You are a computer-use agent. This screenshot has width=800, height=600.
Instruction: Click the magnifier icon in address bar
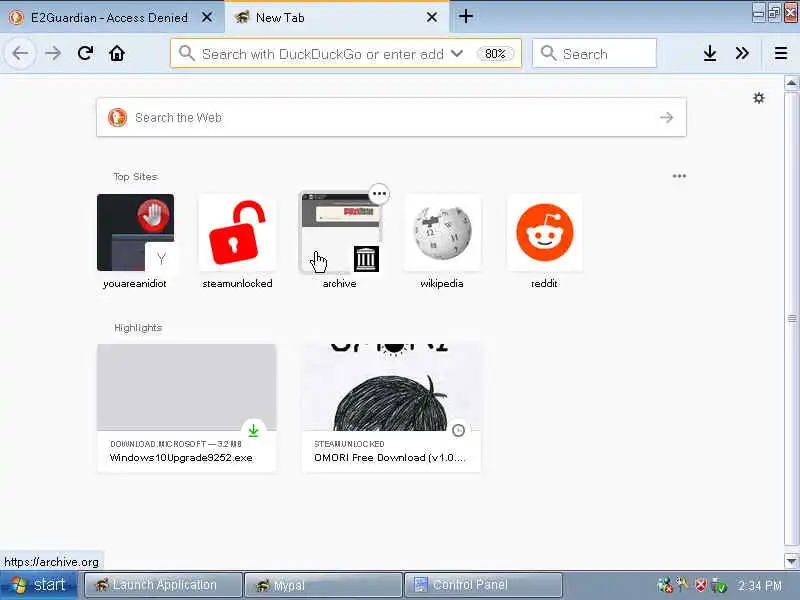187,53
